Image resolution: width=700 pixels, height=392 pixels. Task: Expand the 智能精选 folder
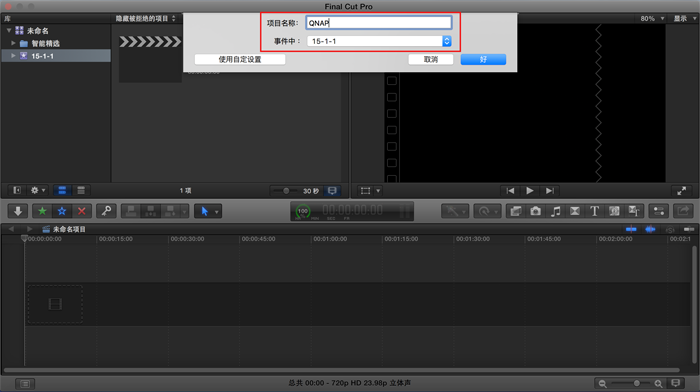point(13,43)
